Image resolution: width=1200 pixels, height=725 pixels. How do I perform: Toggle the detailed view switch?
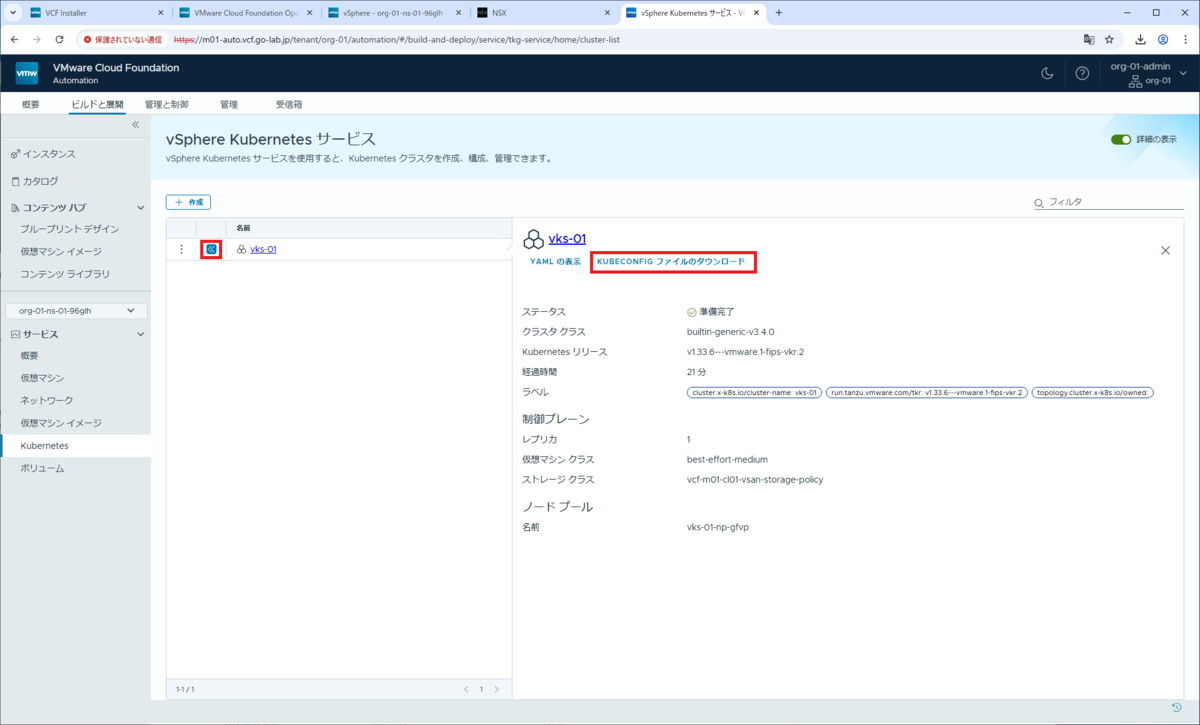[x=1120, y=140]
